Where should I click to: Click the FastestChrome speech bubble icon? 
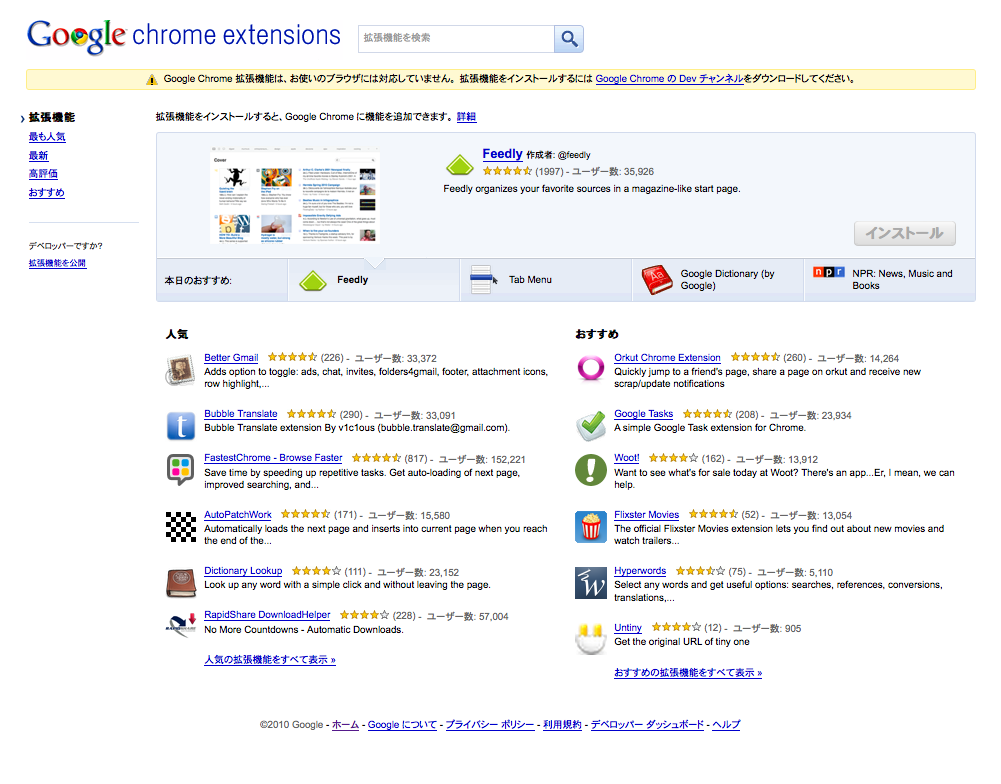(181, 470)
